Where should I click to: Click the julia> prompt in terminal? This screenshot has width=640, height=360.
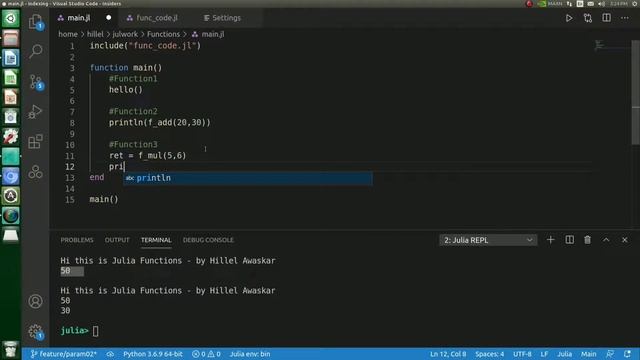74,331
